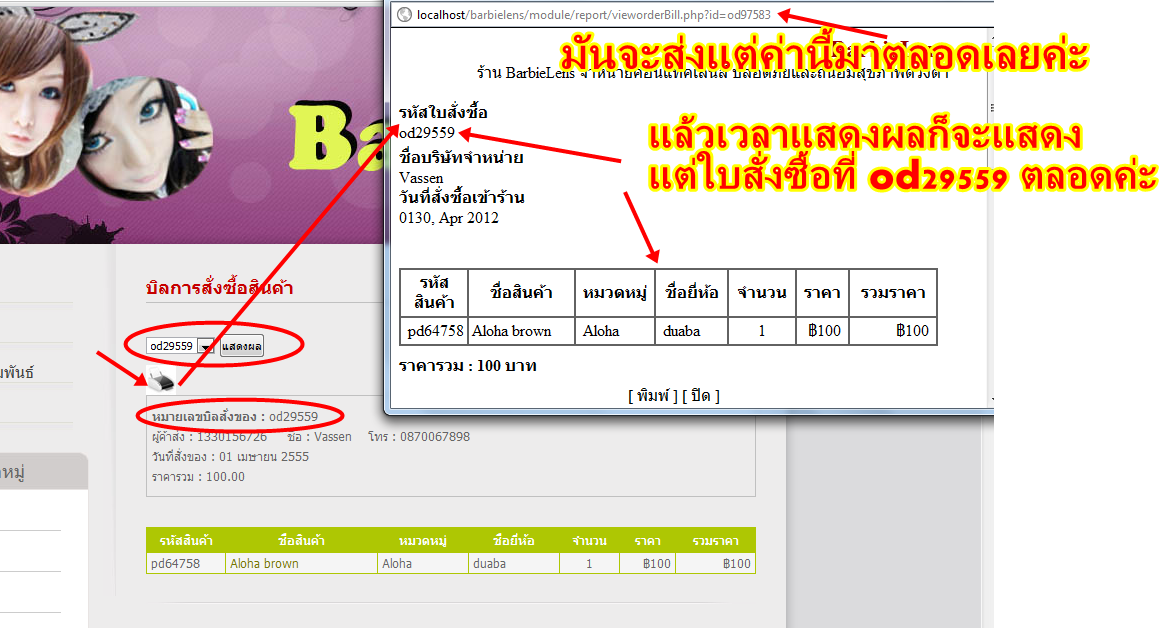Click the printer icon under the order dropdown

pyautogui.click(x=160, y=379)
